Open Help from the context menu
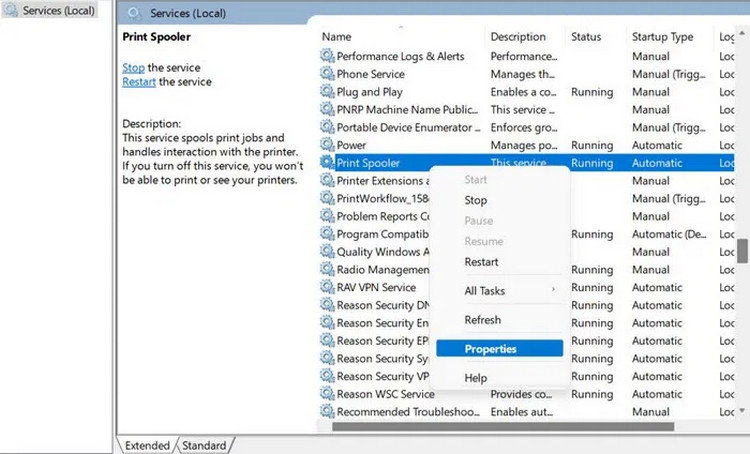 pyautogui.click(x=476, y=378)
